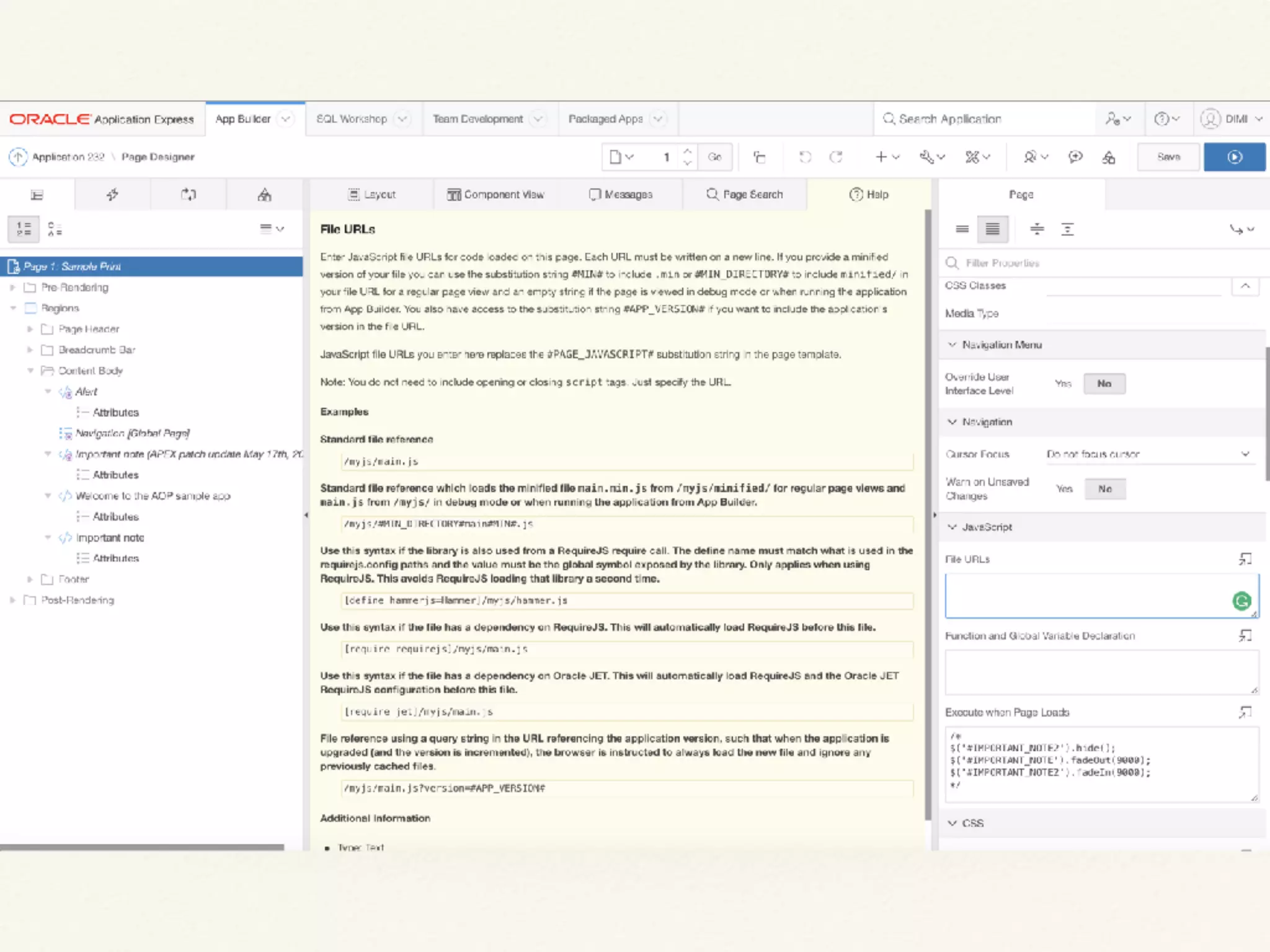Screen dimensions: 1270x952
Task: Open page selector dropdown
Action: tap(621, 157)
